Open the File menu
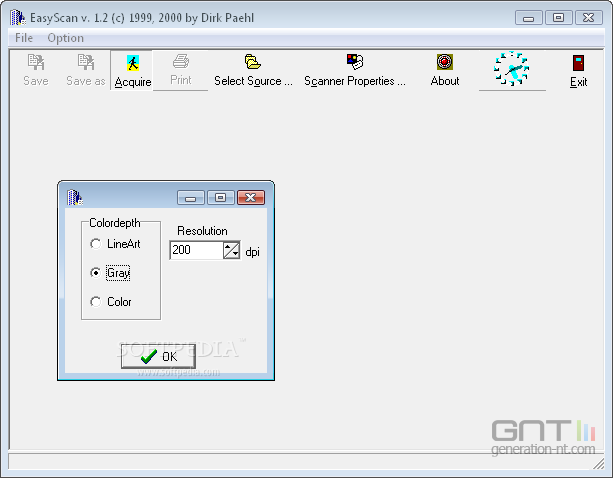 [x=24, y=38]
